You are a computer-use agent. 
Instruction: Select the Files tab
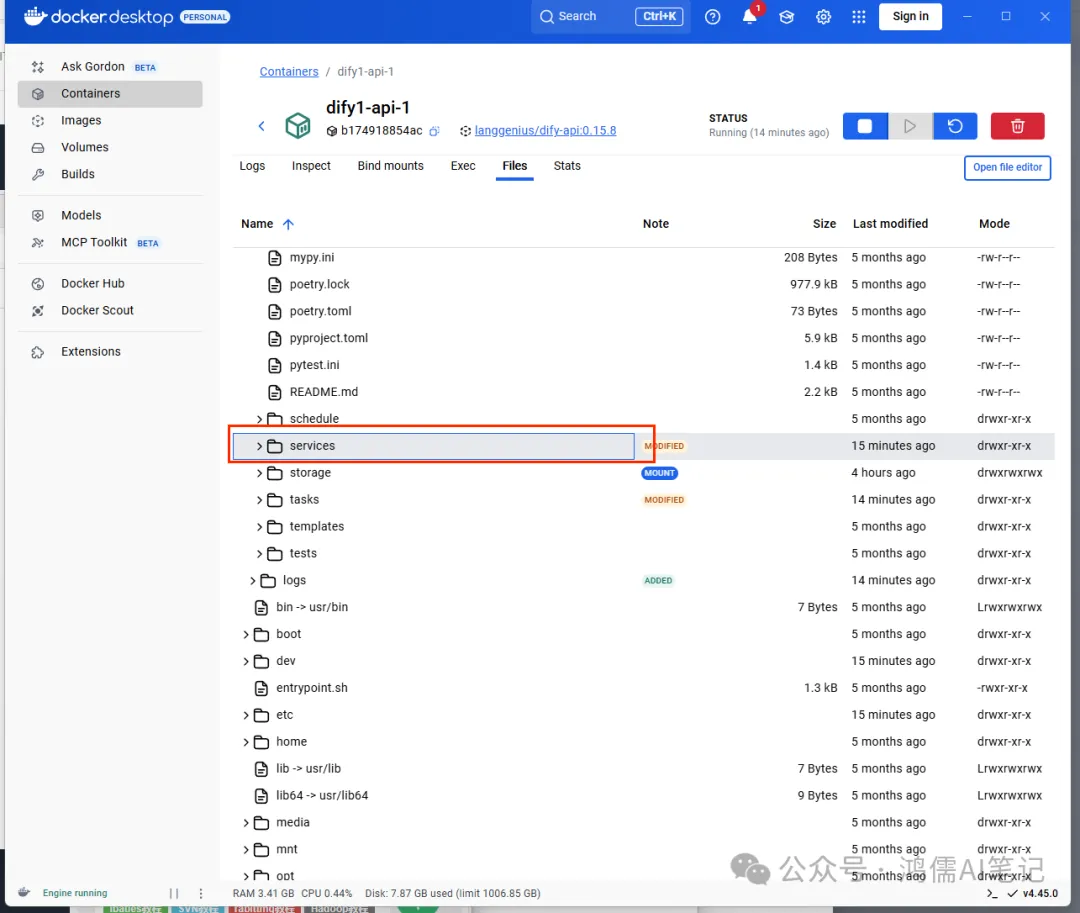515,166
